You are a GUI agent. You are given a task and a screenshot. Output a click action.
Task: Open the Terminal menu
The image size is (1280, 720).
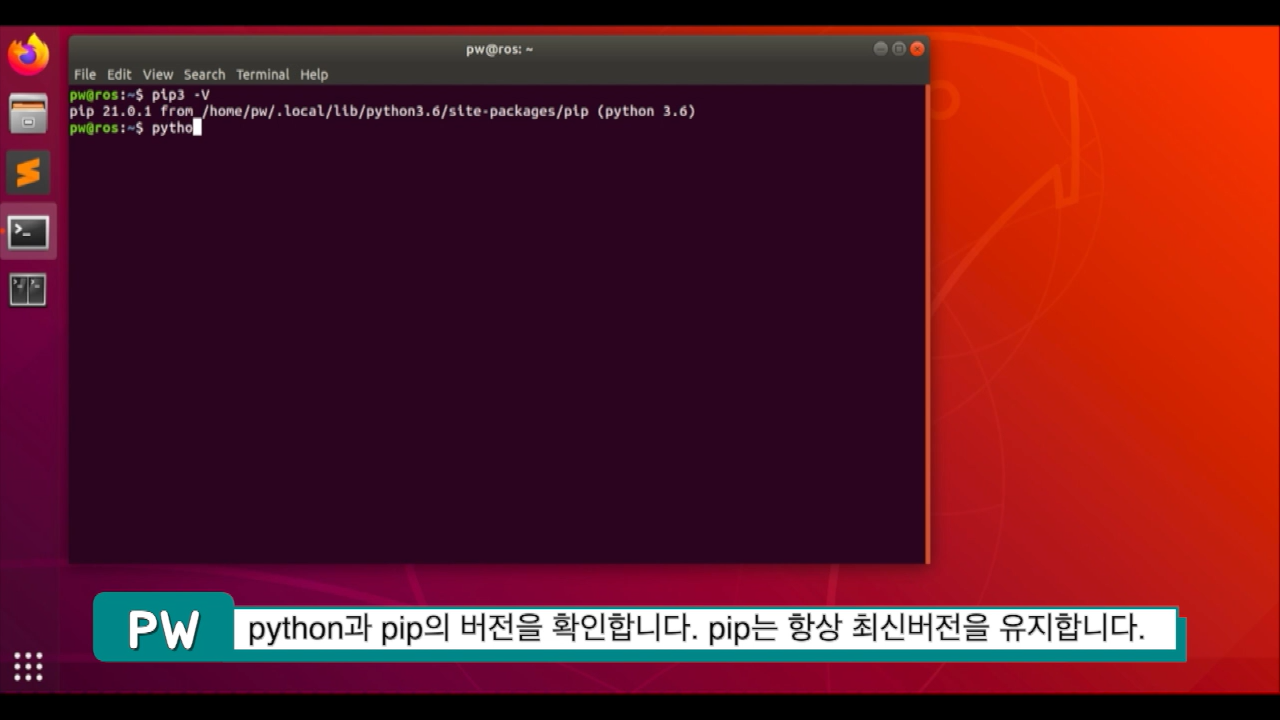pyautogui.click(x=262, y=74)
